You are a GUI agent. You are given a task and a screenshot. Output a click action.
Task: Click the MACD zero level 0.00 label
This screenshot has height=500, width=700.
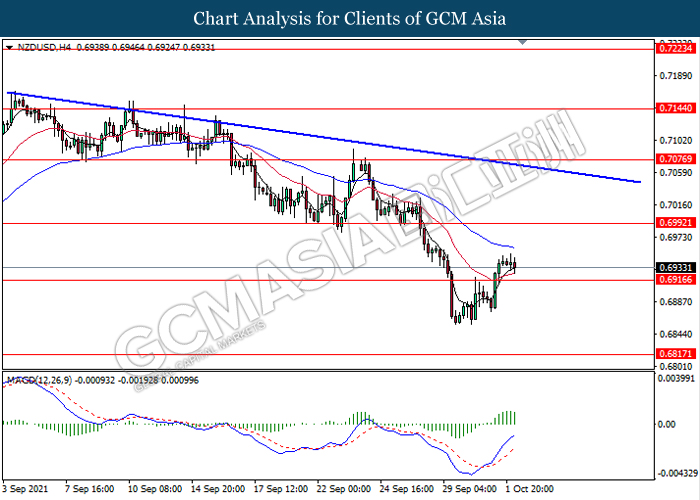(x=667, y=424)
